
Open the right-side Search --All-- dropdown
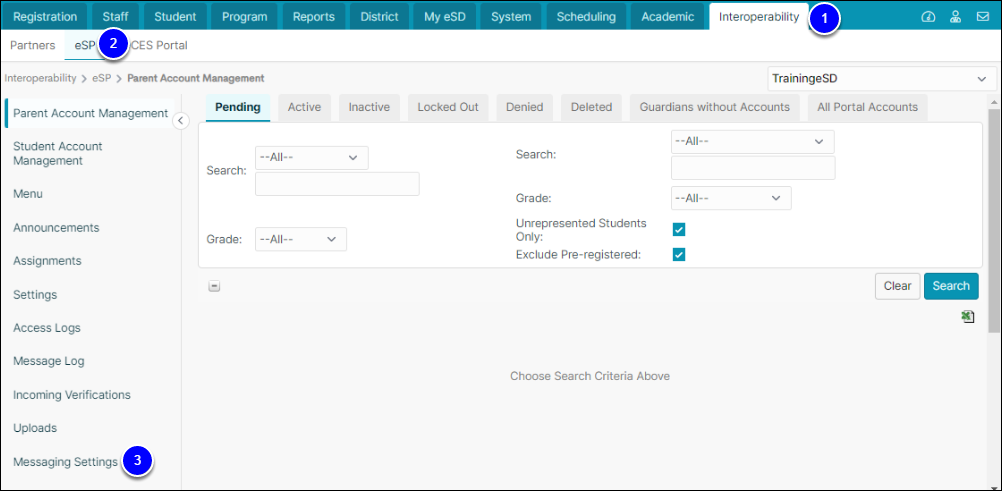pos(753,142)
